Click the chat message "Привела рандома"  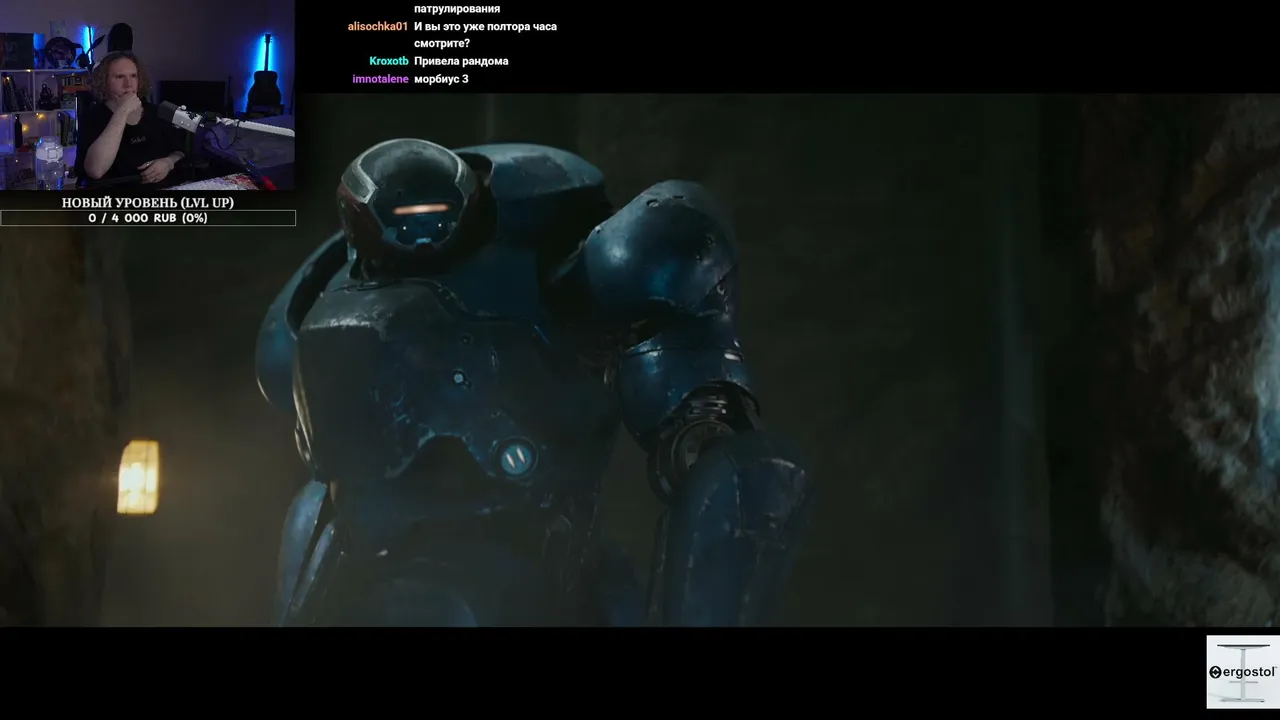pyautogui.click(x=461, y=61)
